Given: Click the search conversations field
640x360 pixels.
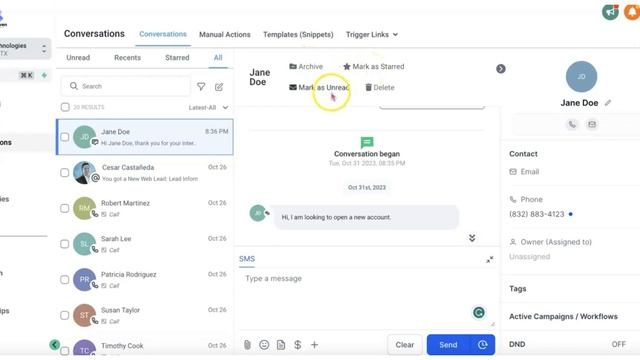Looking at the screenshot, I should 125,86.
